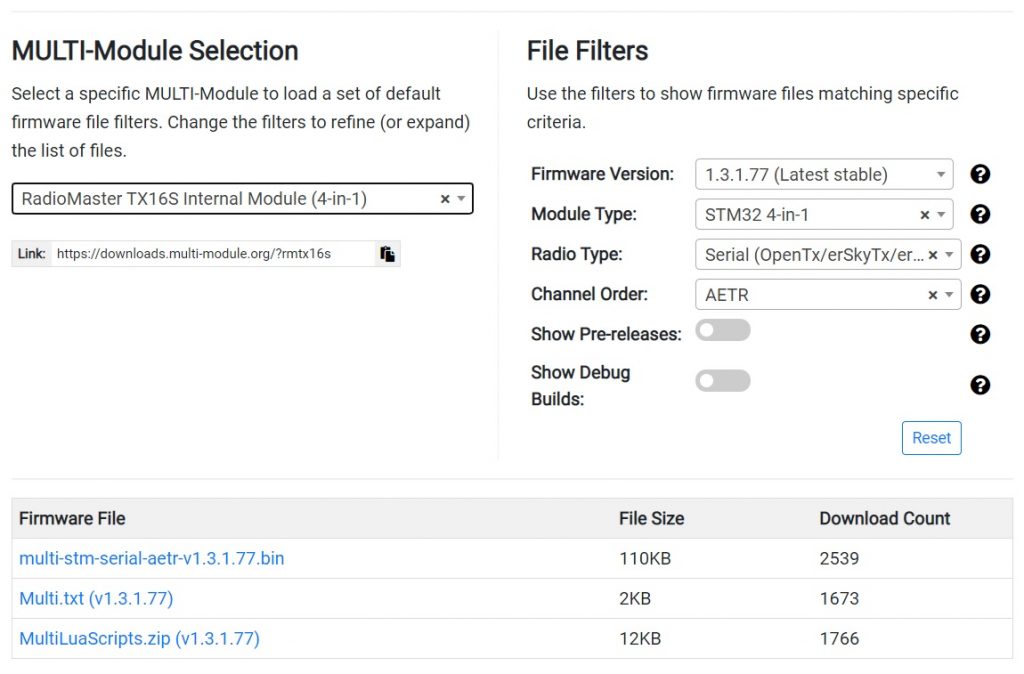Screen dimensions: 1024x674
Task: Open the Multi.txt file link
Action: pos(96,598)
